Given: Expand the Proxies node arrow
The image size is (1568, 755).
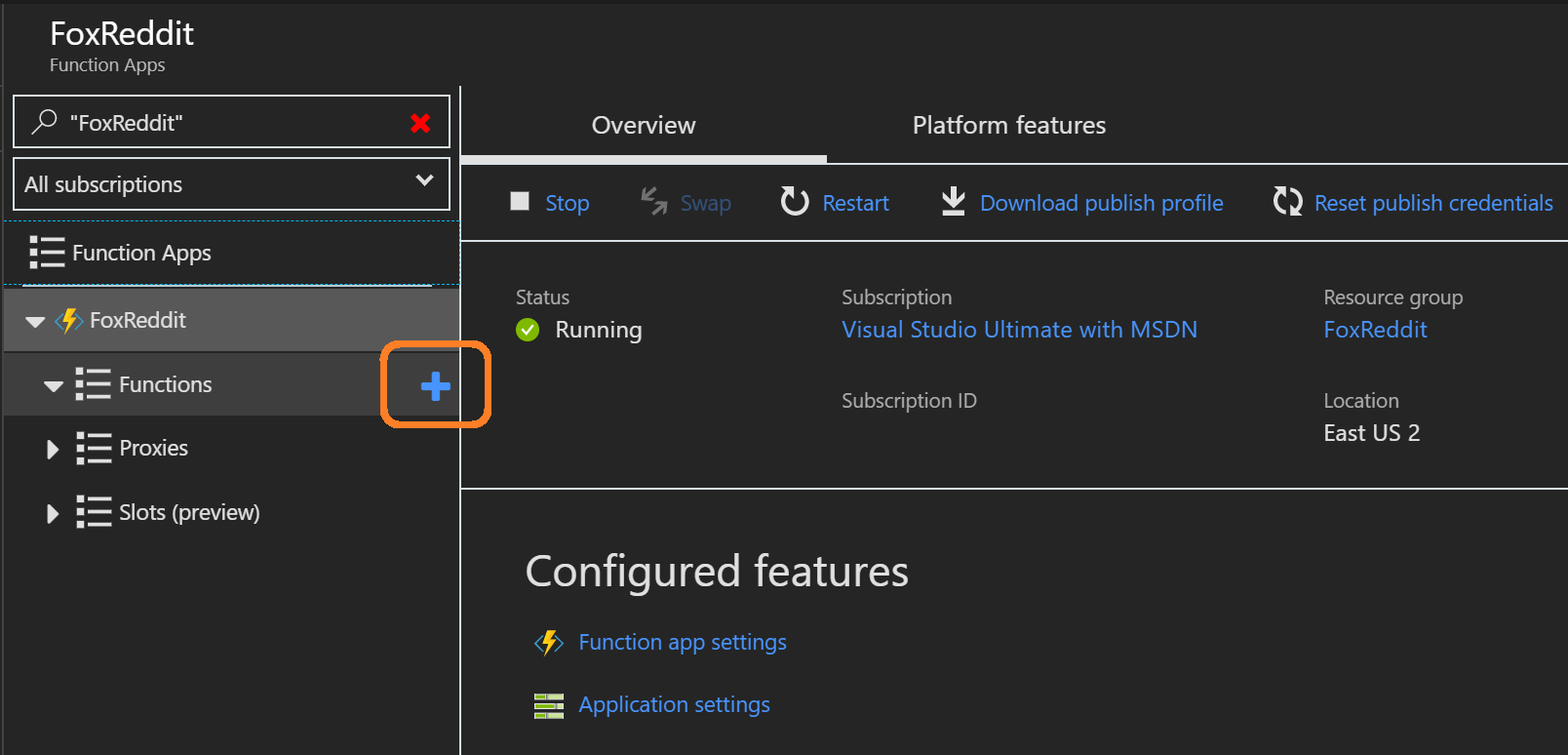Looking at the screenshot, I should click(53, 449).
